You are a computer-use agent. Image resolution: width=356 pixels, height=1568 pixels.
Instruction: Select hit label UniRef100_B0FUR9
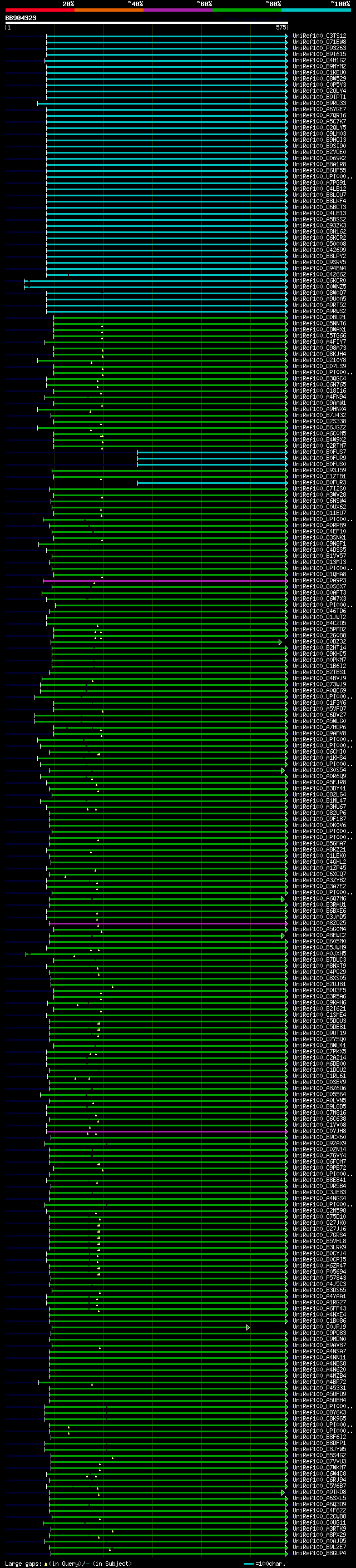point(319,458)
